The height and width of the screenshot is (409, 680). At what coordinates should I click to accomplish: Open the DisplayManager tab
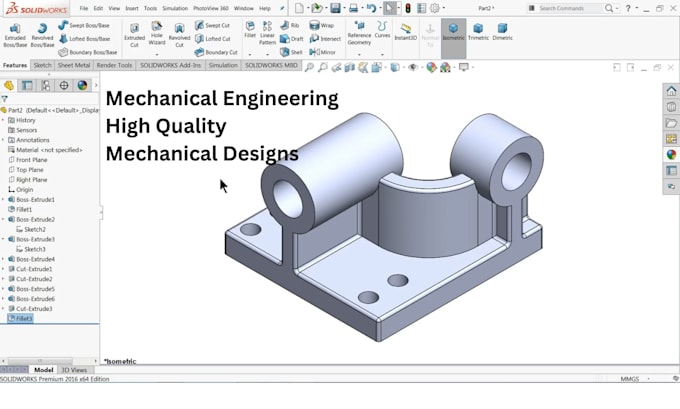tap(82, 85)
